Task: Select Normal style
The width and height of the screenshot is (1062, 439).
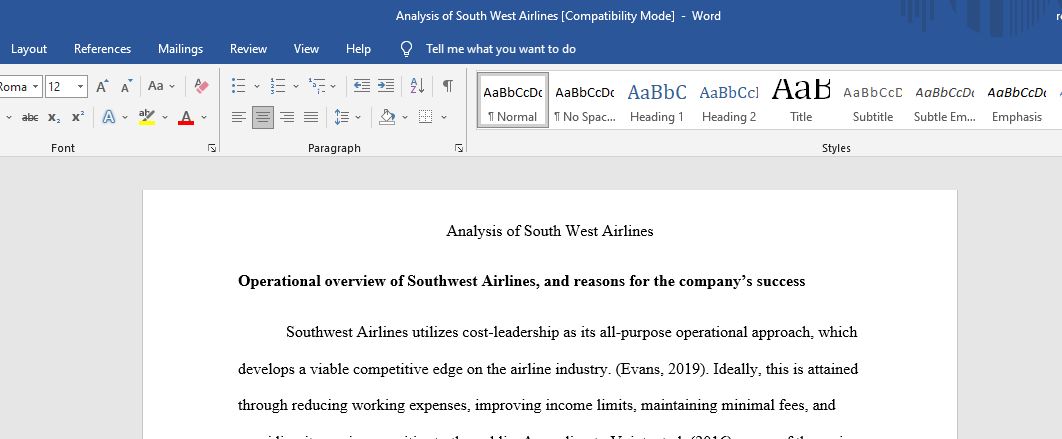Action: 513,100
